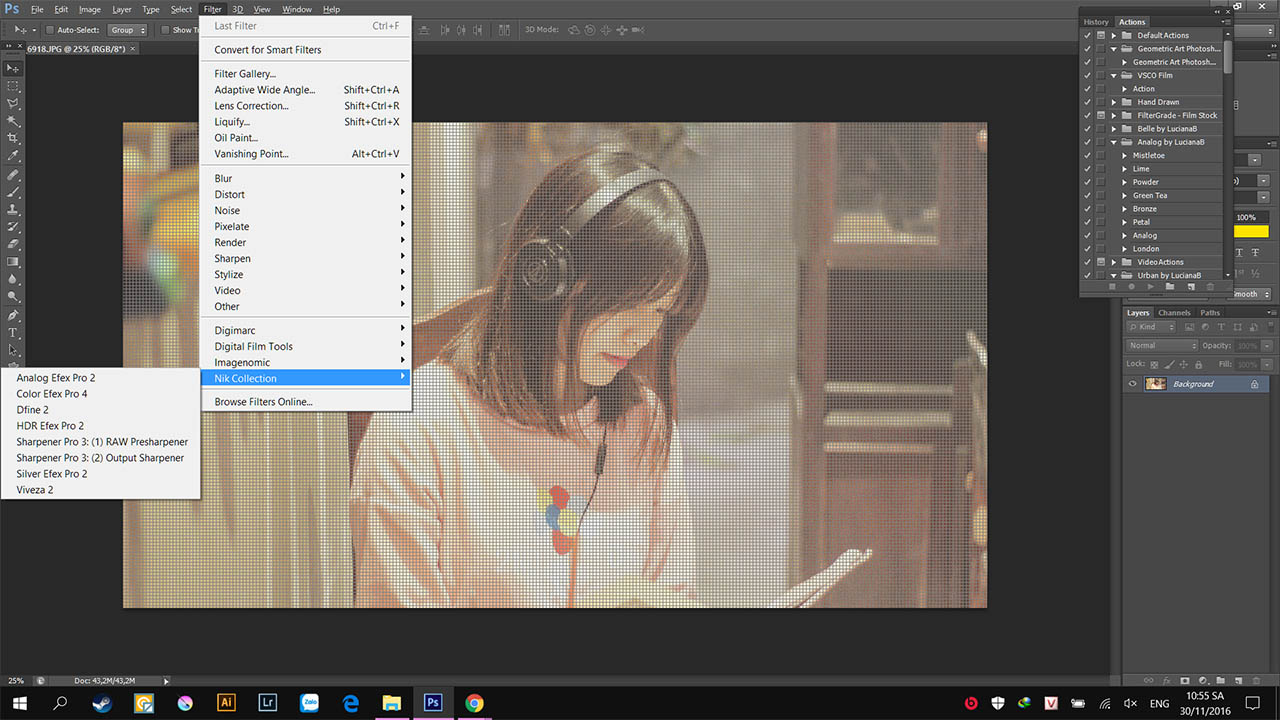1280x720 pixels.
Task: Select the Eyedropper tool
Action: pos(13,156)
